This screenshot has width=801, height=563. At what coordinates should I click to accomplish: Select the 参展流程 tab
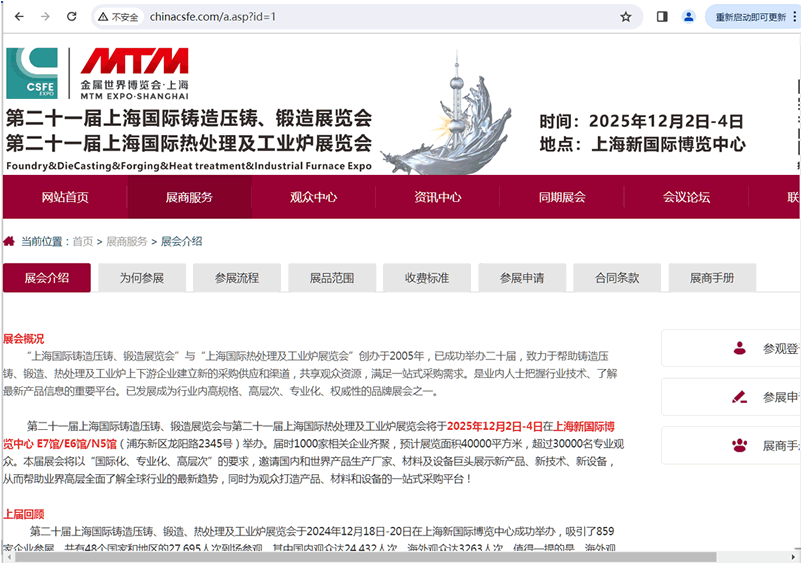click(237, 278)
